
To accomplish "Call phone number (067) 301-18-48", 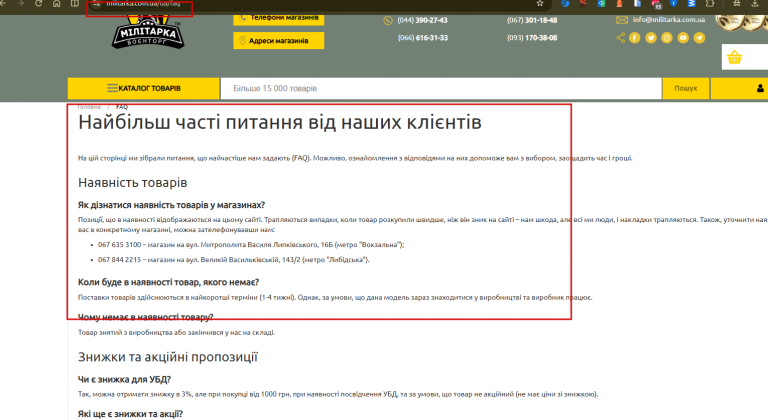I will click(x=532, y=20).
